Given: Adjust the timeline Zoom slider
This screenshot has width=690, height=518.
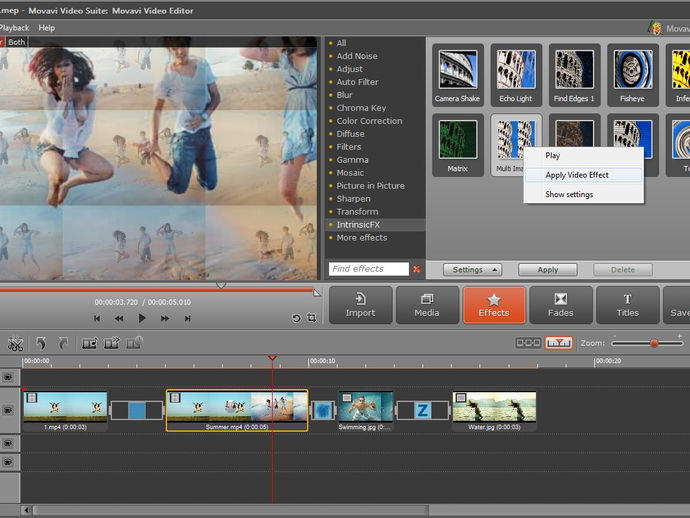Looking at the screenshot, I should point(654,343).
